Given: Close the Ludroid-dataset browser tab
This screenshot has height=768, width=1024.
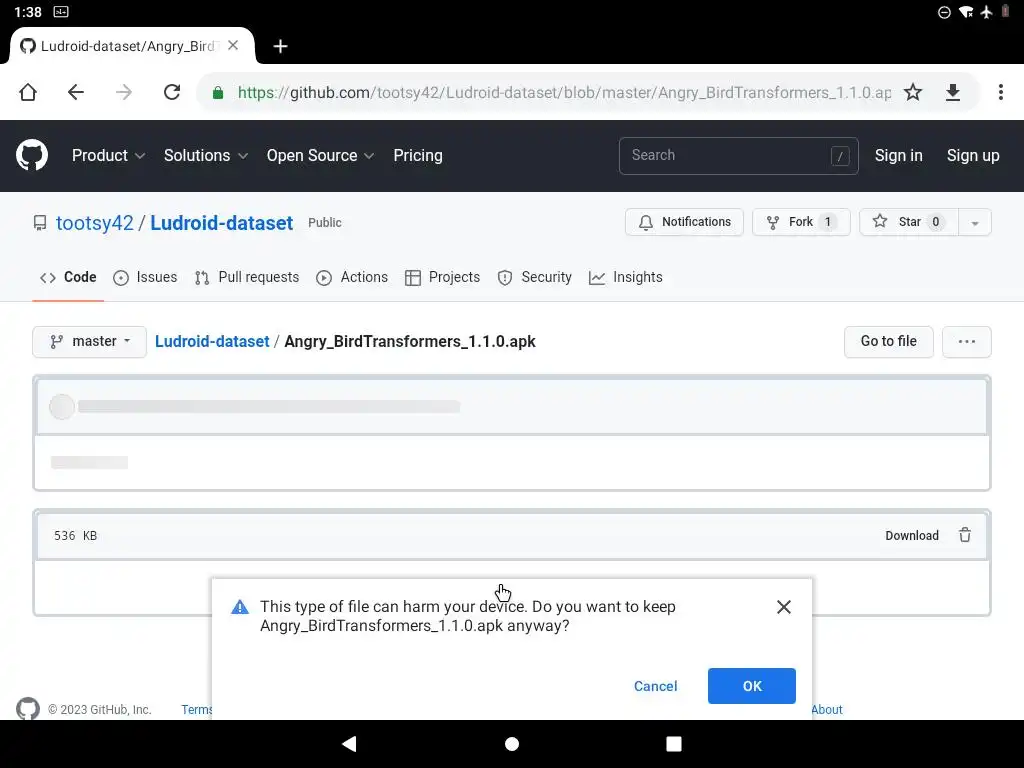Looking at the screenshot, I should [x=233, y=46].
